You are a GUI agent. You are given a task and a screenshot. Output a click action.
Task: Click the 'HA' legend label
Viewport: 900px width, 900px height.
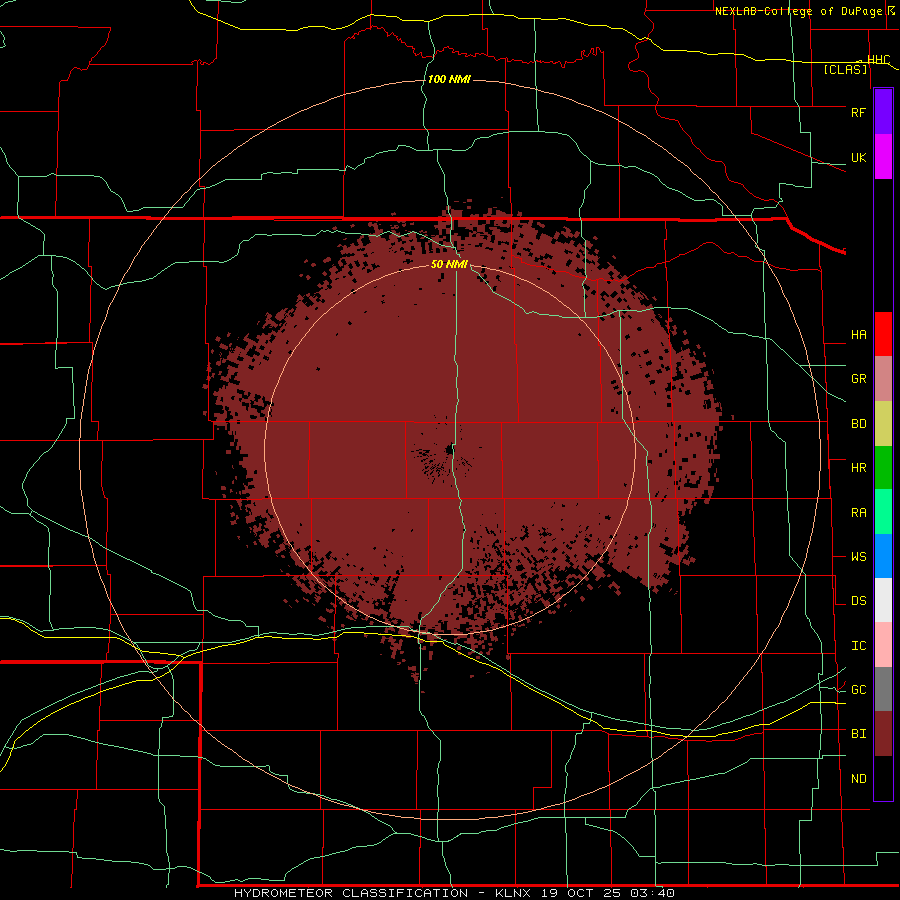tap(858, 335)
